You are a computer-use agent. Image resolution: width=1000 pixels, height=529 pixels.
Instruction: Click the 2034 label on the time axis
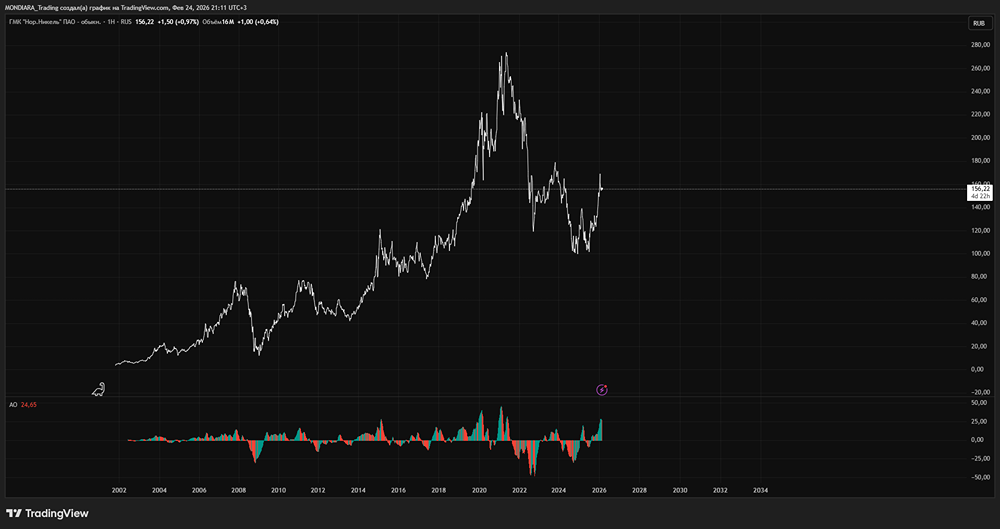pos(760,491)
